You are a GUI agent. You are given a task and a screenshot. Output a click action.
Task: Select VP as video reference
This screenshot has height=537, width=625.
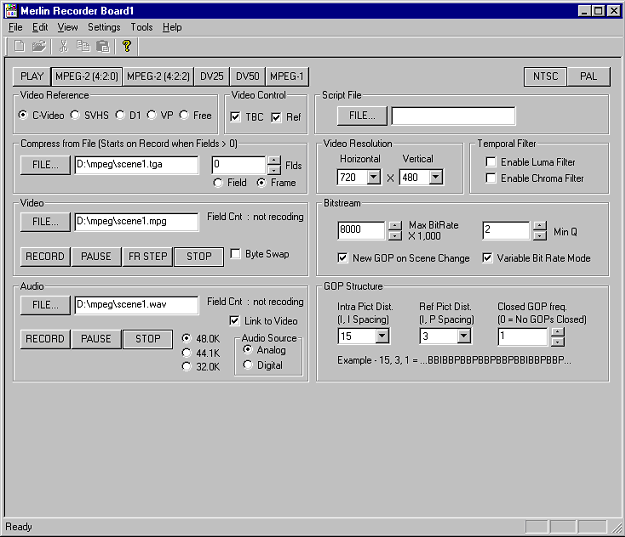(160, 115)
